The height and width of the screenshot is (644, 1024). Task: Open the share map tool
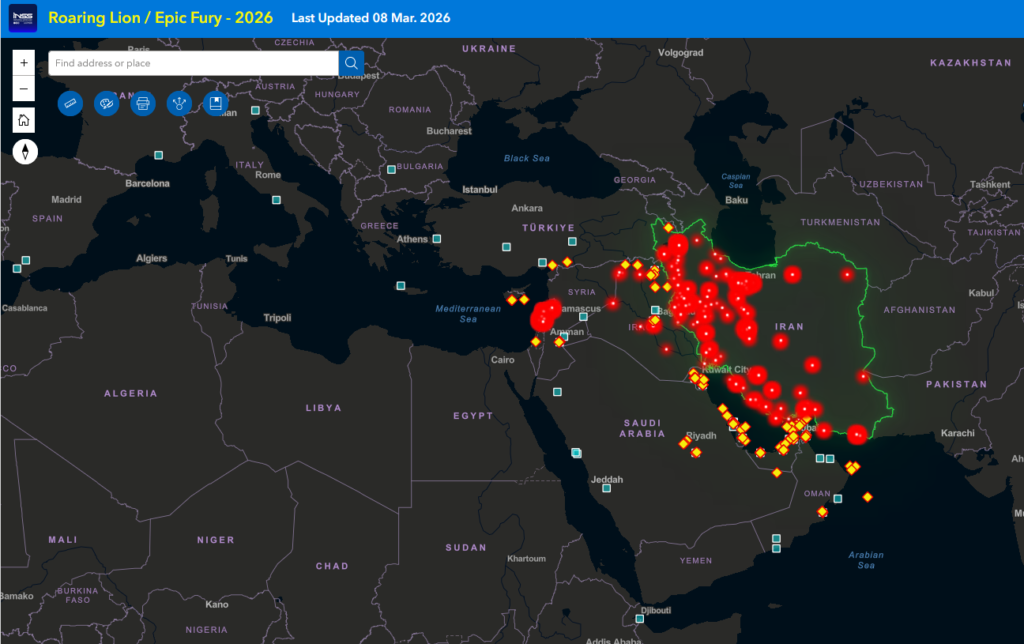coord(179,103)
